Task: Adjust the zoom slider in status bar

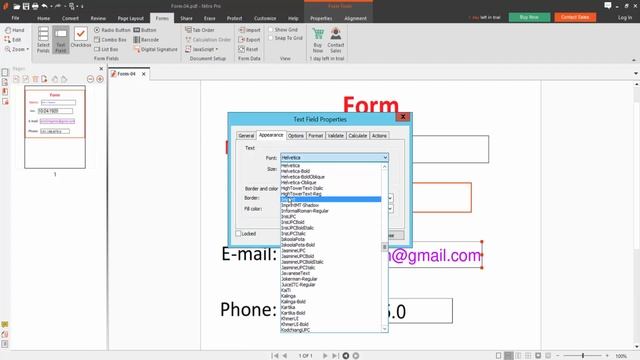Action: tap(583, 356)
